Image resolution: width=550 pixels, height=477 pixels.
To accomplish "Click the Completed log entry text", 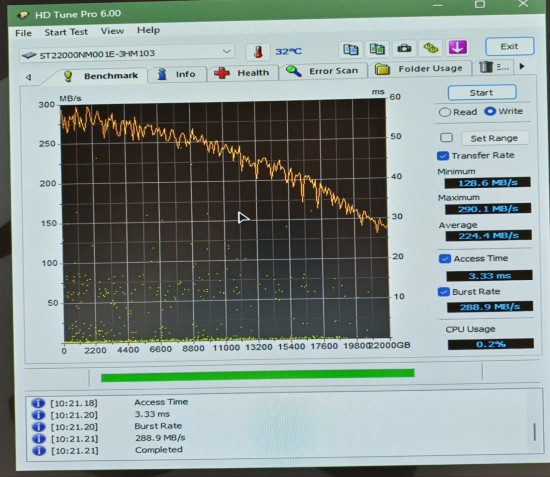I will tap(159, 450).
